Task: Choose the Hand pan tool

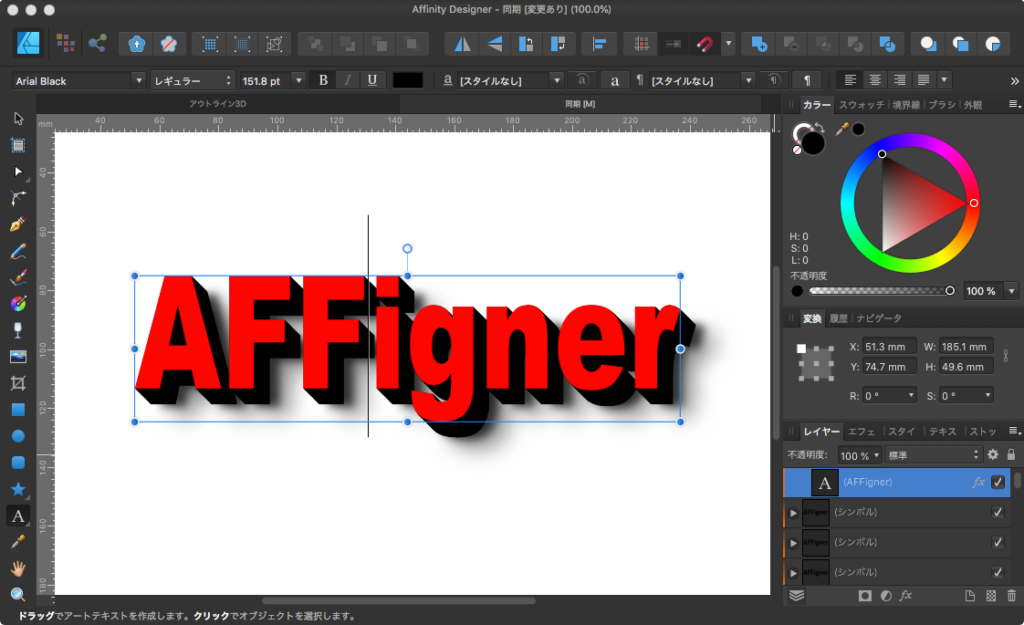Action: point(17,568)
